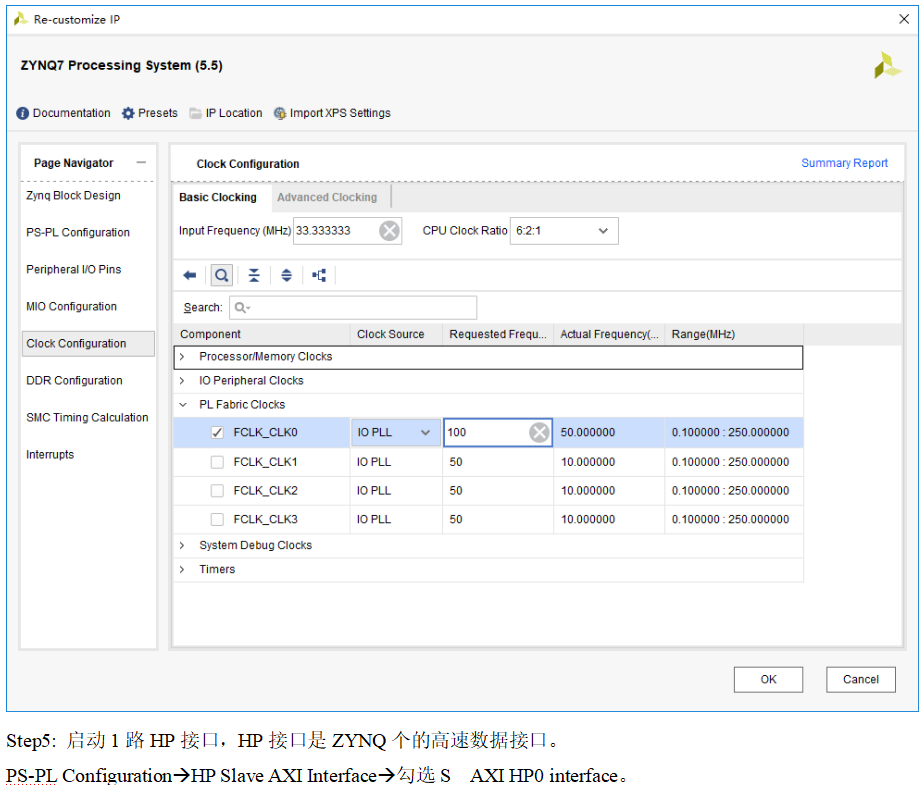Select the FCLK_CLK3 actual frequency cell
The image size is (923, 785).
point(609,519)
